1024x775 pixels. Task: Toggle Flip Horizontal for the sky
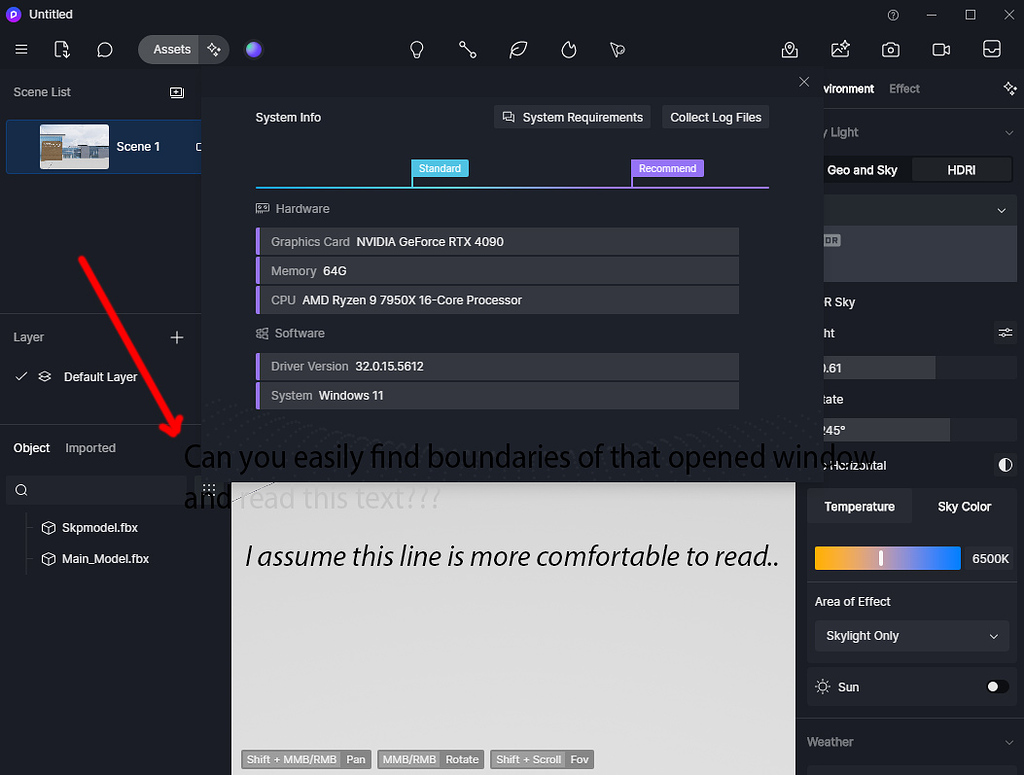tap(1006, 465)
